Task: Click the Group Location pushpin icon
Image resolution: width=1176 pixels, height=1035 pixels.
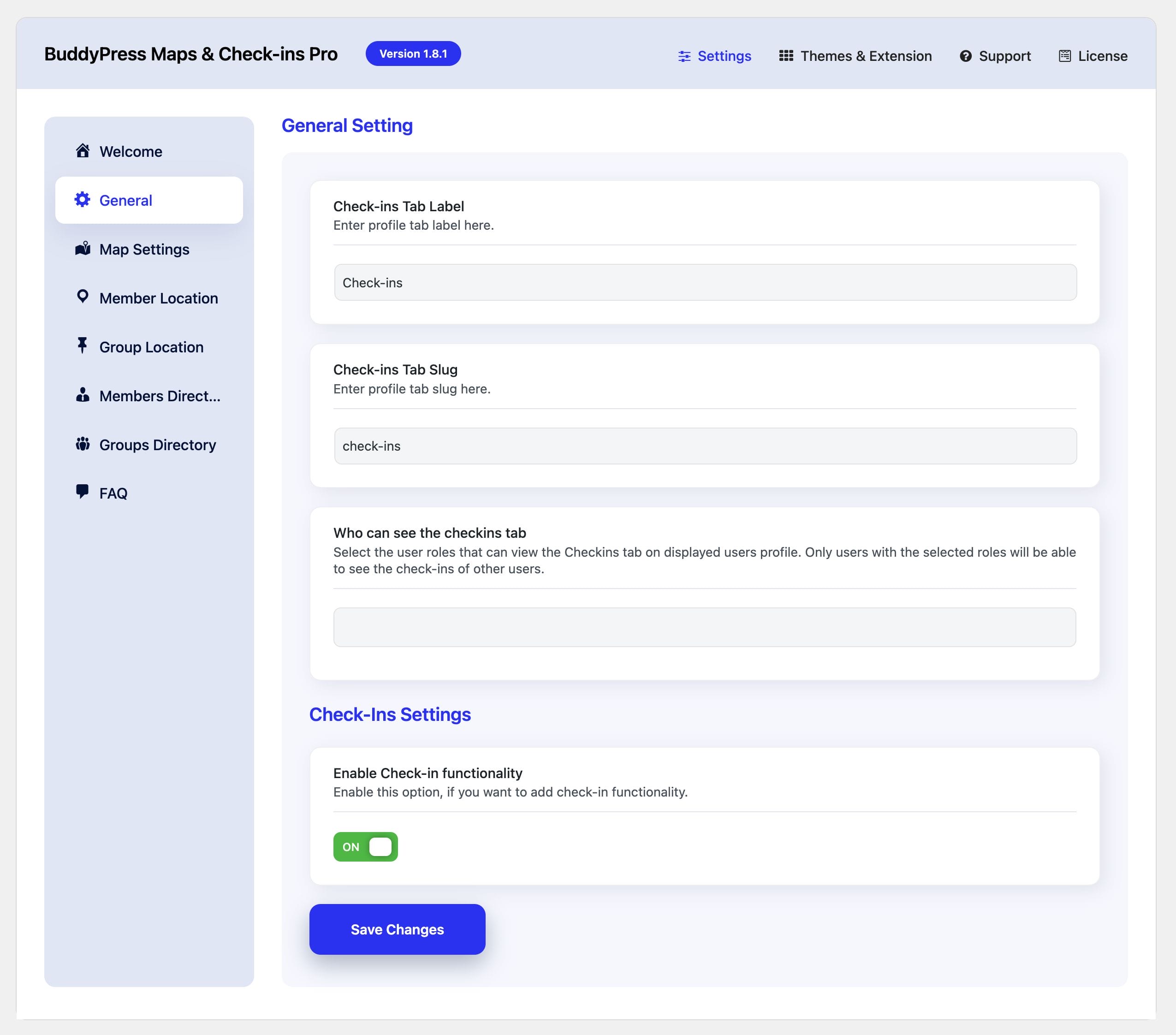Action: (82, 345)
